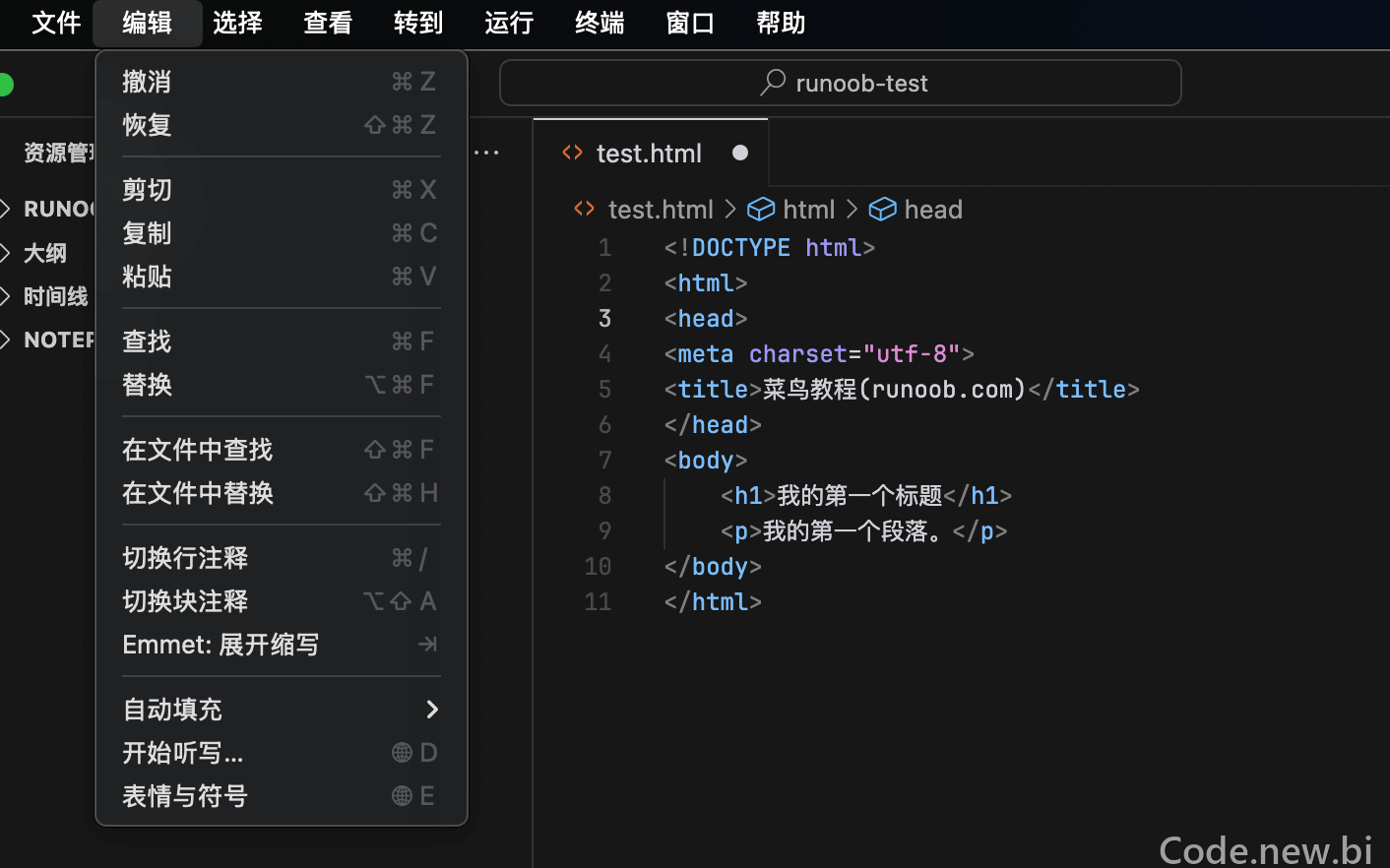
Task: Click the HTML file icon on the tab
Action: (x=572, y=153)
